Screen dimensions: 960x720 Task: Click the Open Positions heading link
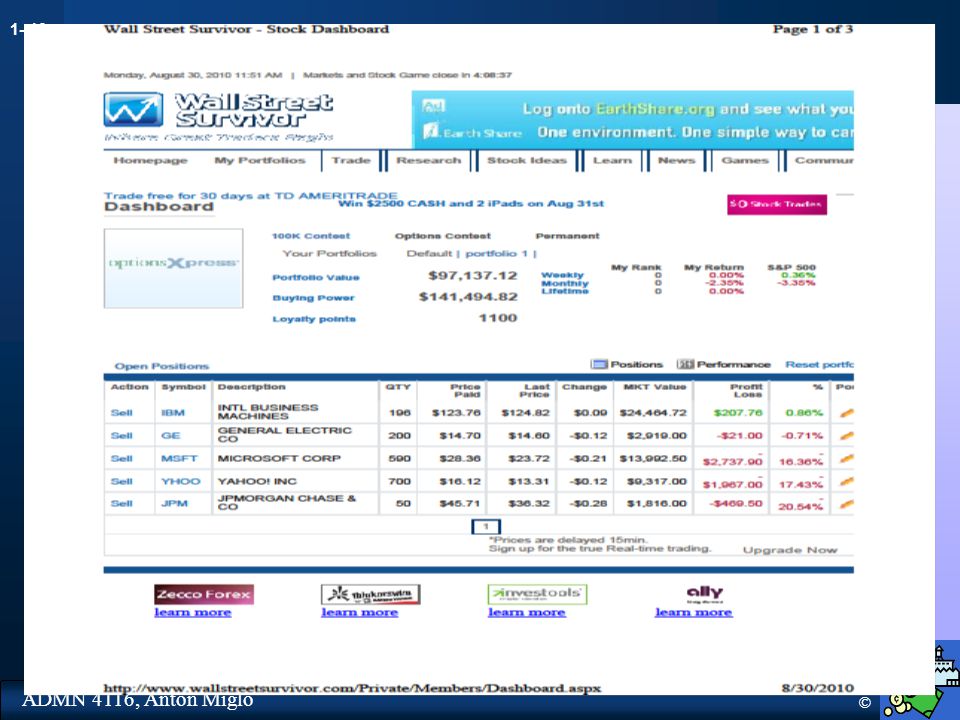coord(162,366)
